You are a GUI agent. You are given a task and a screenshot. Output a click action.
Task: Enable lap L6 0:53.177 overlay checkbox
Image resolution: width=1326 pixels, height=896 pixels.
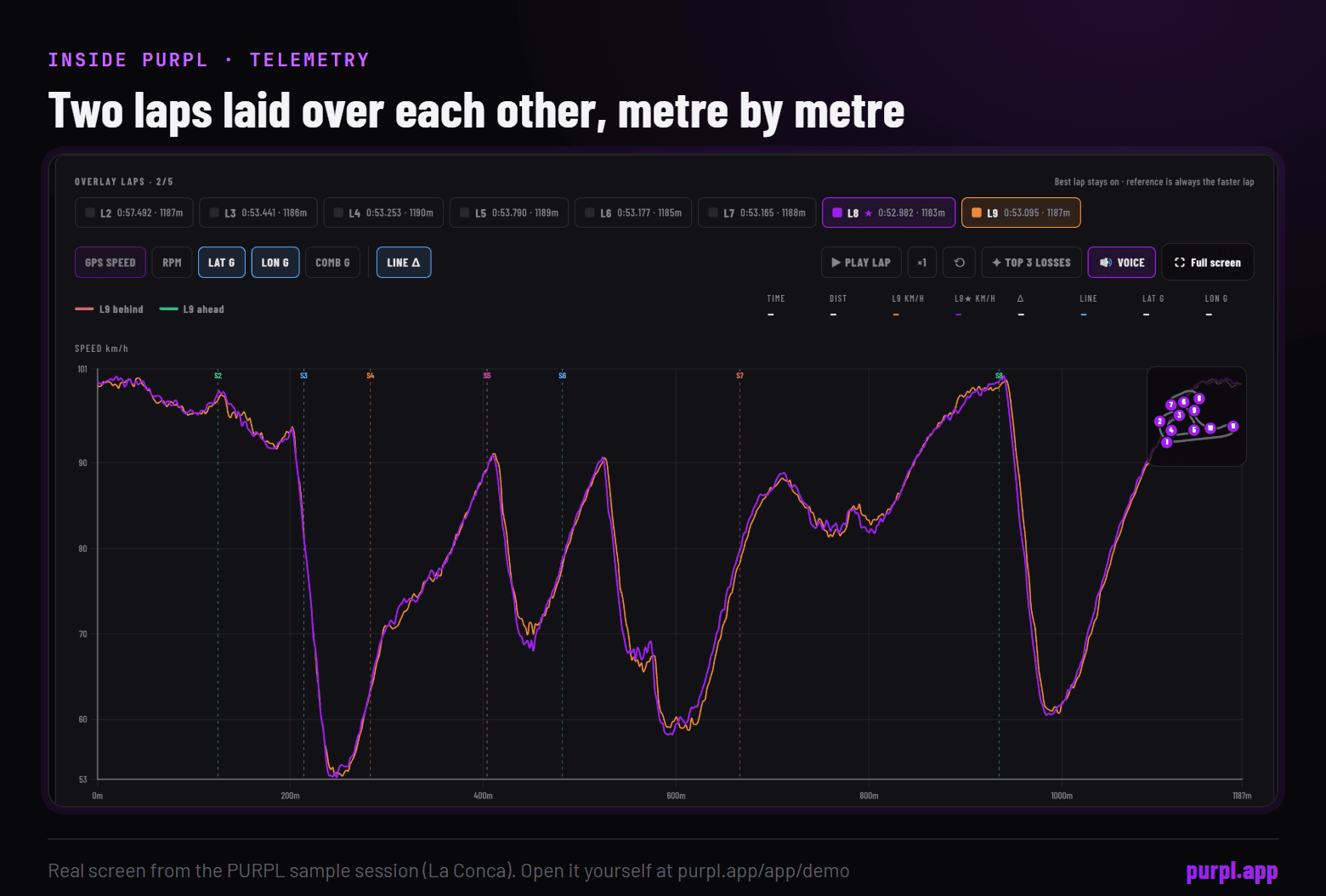click(590, 213)
